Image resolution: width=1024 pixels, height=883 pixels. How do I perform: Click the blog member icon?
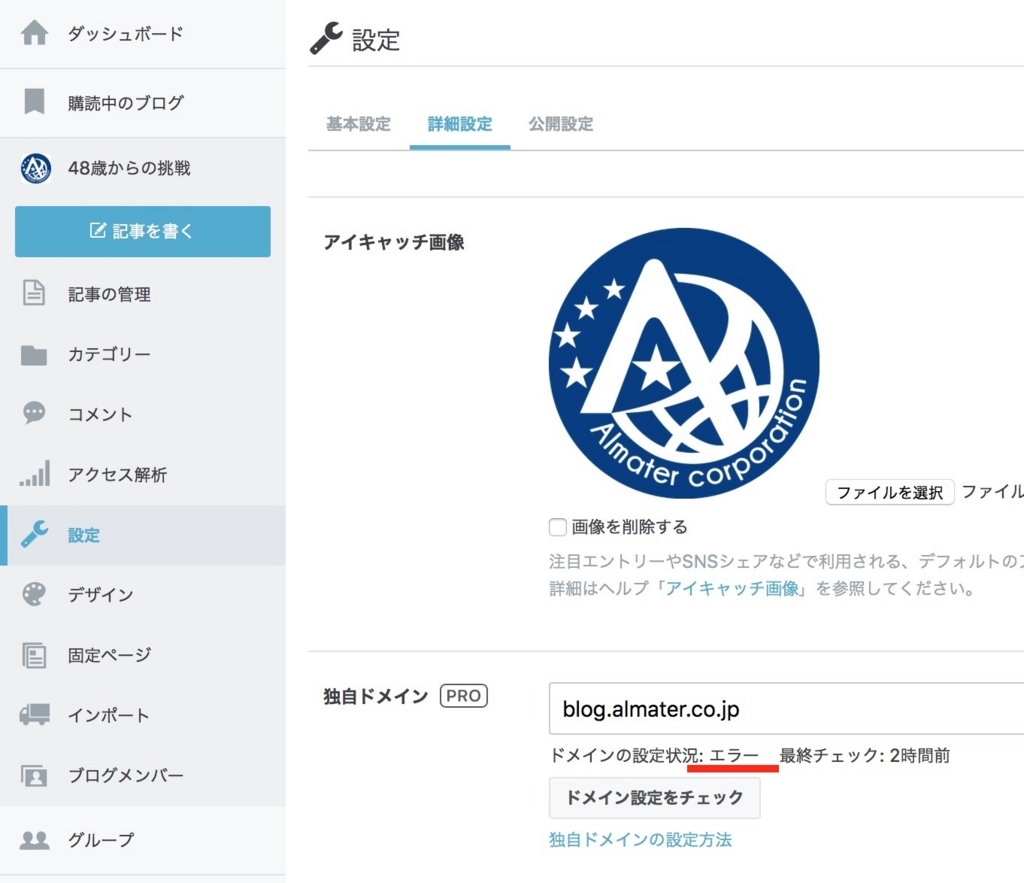coord(34,775)
